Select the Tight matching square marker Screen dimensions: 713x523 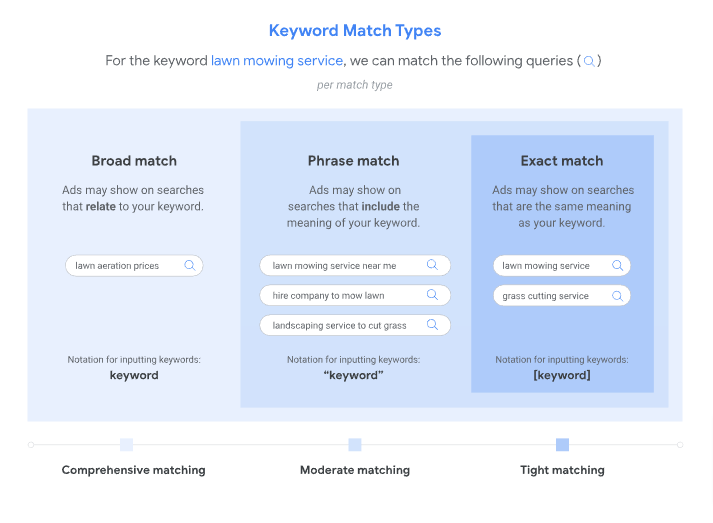coord(562,445)
